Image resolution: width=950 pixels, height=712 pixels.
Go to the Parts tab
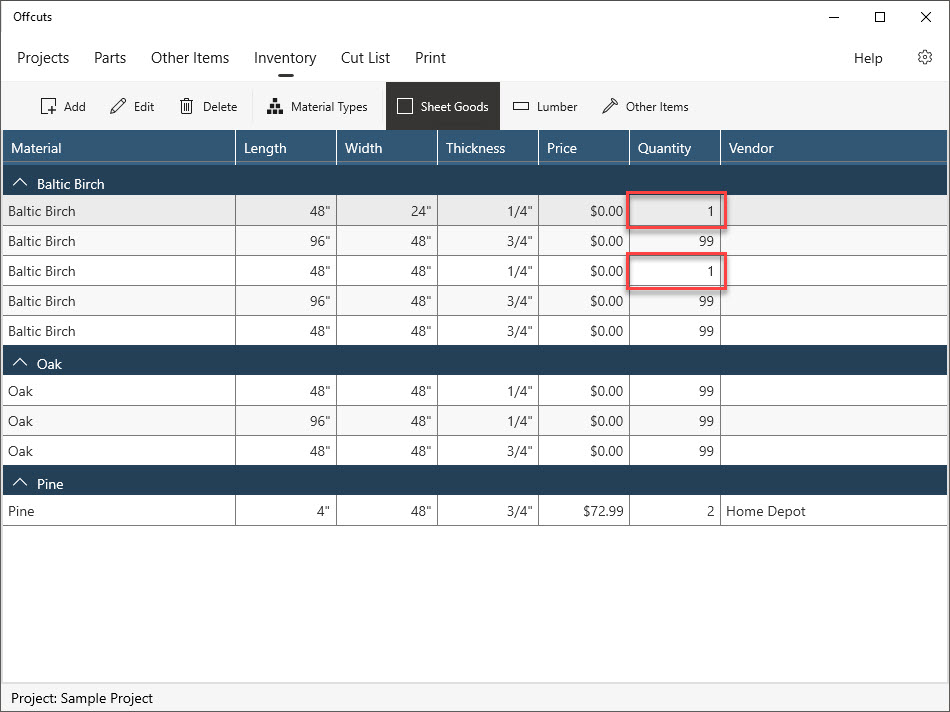(x=110, y=58)
